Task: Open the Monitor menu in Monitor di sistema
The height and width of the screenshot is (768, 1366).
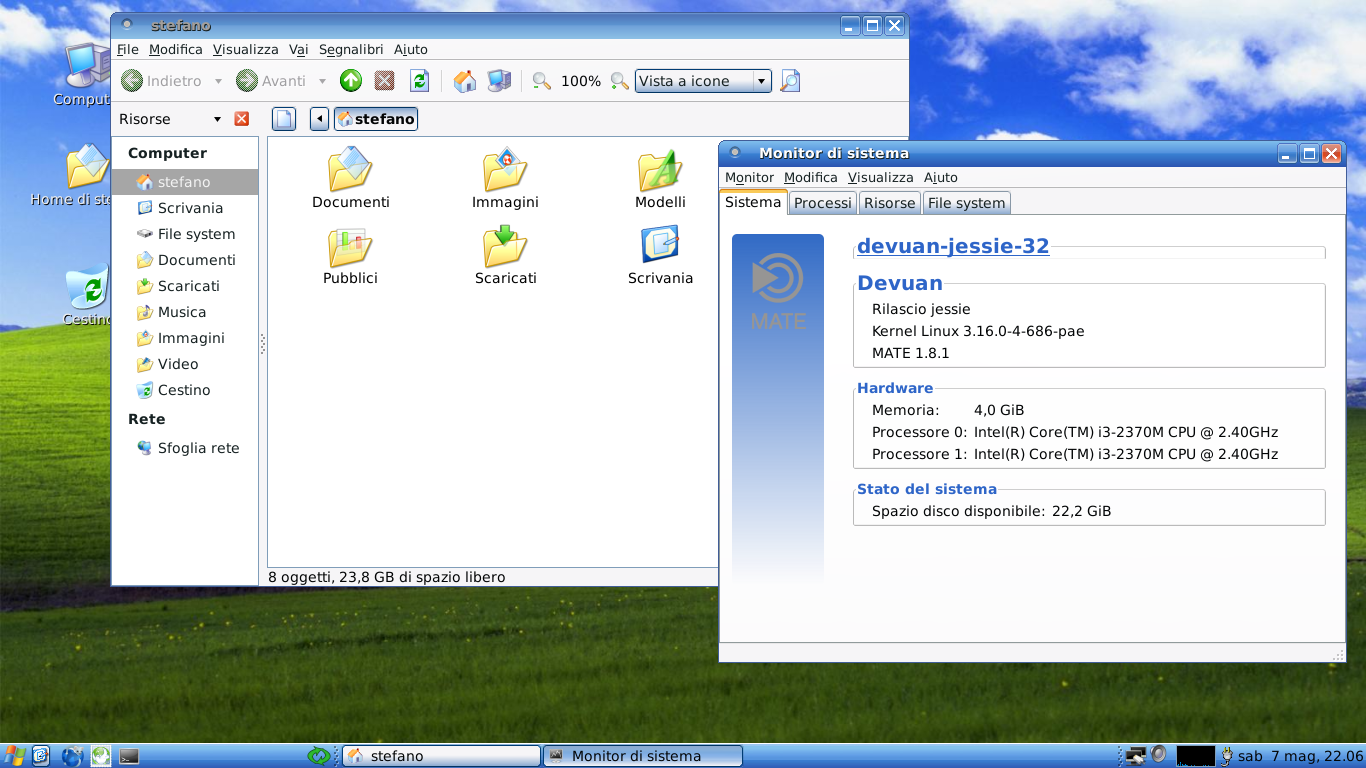Action: (749, 177)
